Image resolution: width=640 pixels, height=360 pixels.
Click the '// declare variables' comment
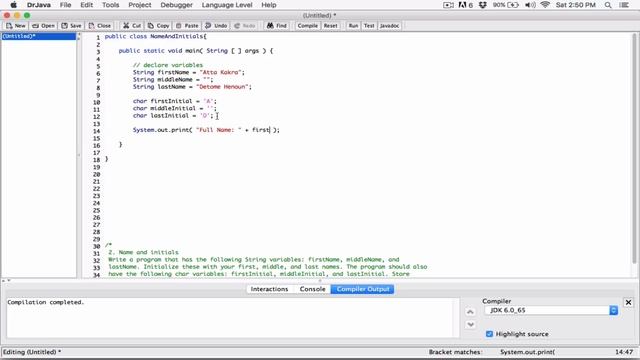pos(168,65)
